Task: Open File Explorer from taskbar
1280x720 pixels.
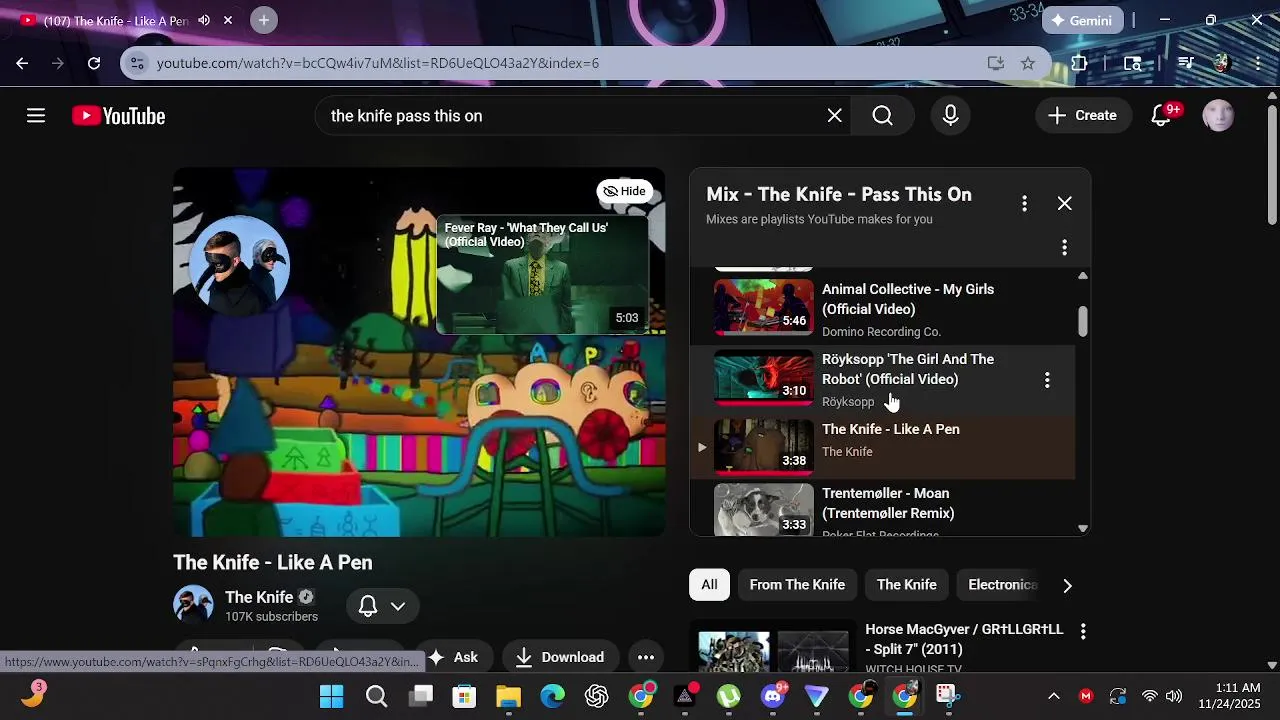Action: click(508, 696)
